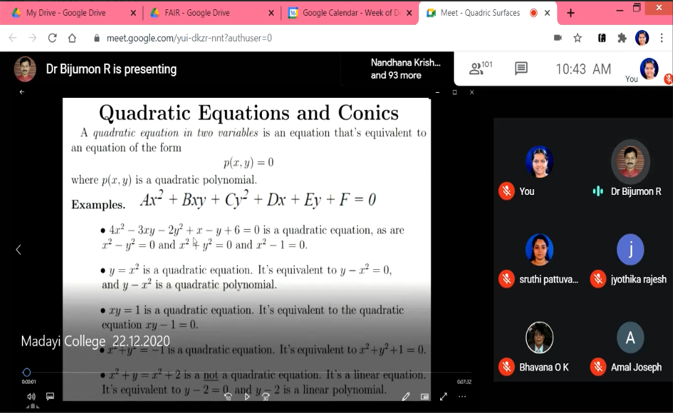673x413 pixels.
Task: Open the browser extensions puzzle icon
Action: click(621, 38)
